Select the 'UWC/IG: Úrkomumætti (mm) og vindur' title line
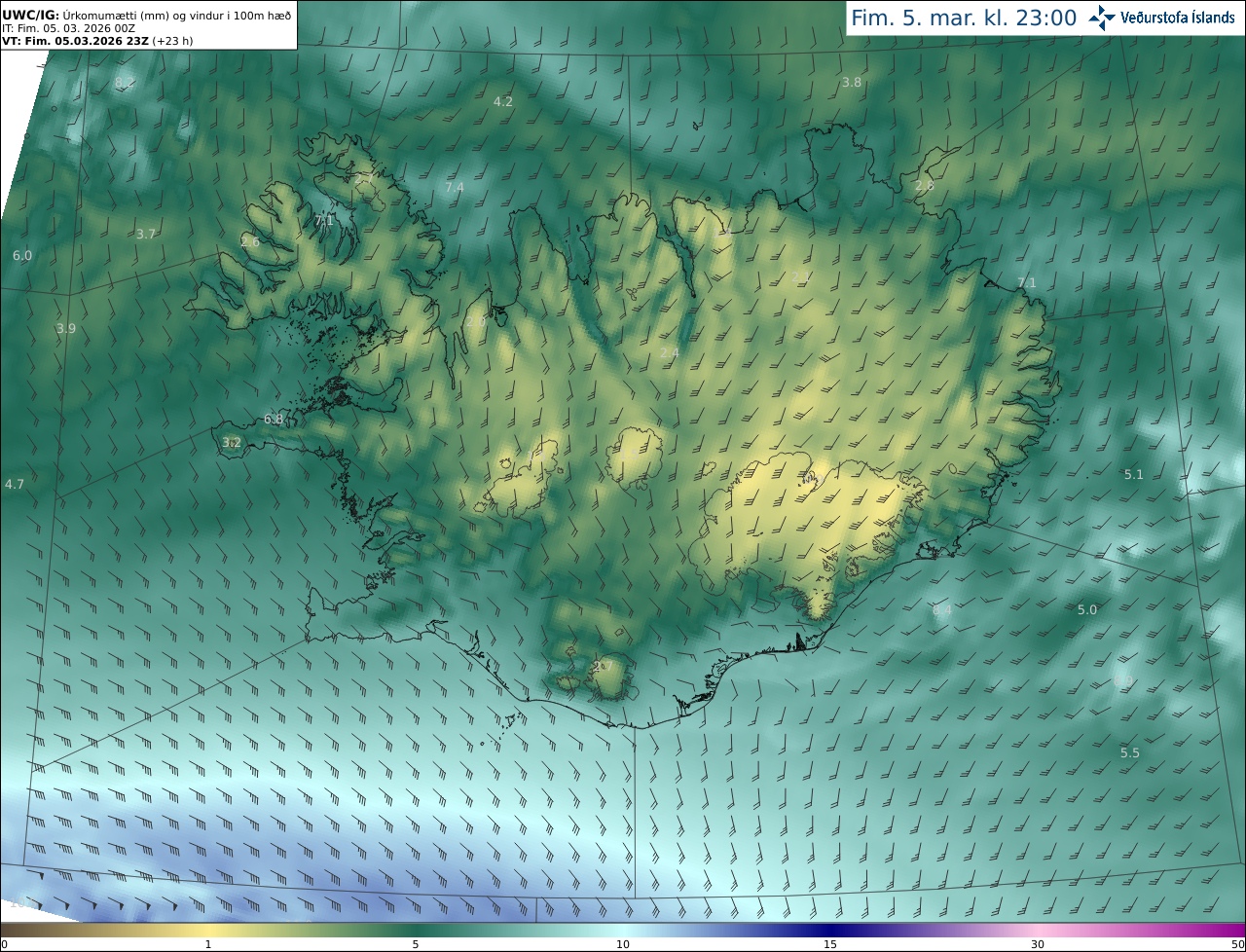 coord(146,15)
